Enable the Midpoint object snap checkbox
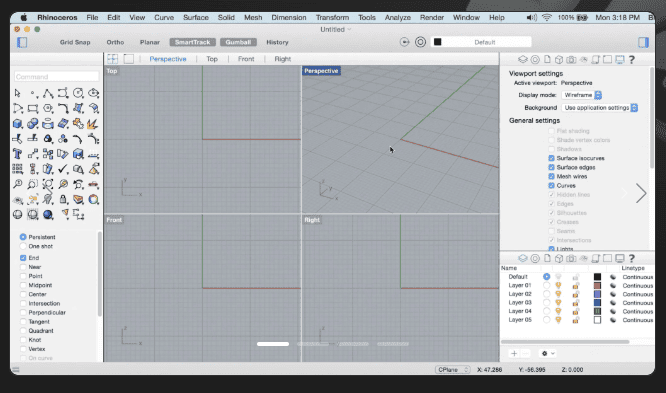666x393 pixels. click(23, 285)
